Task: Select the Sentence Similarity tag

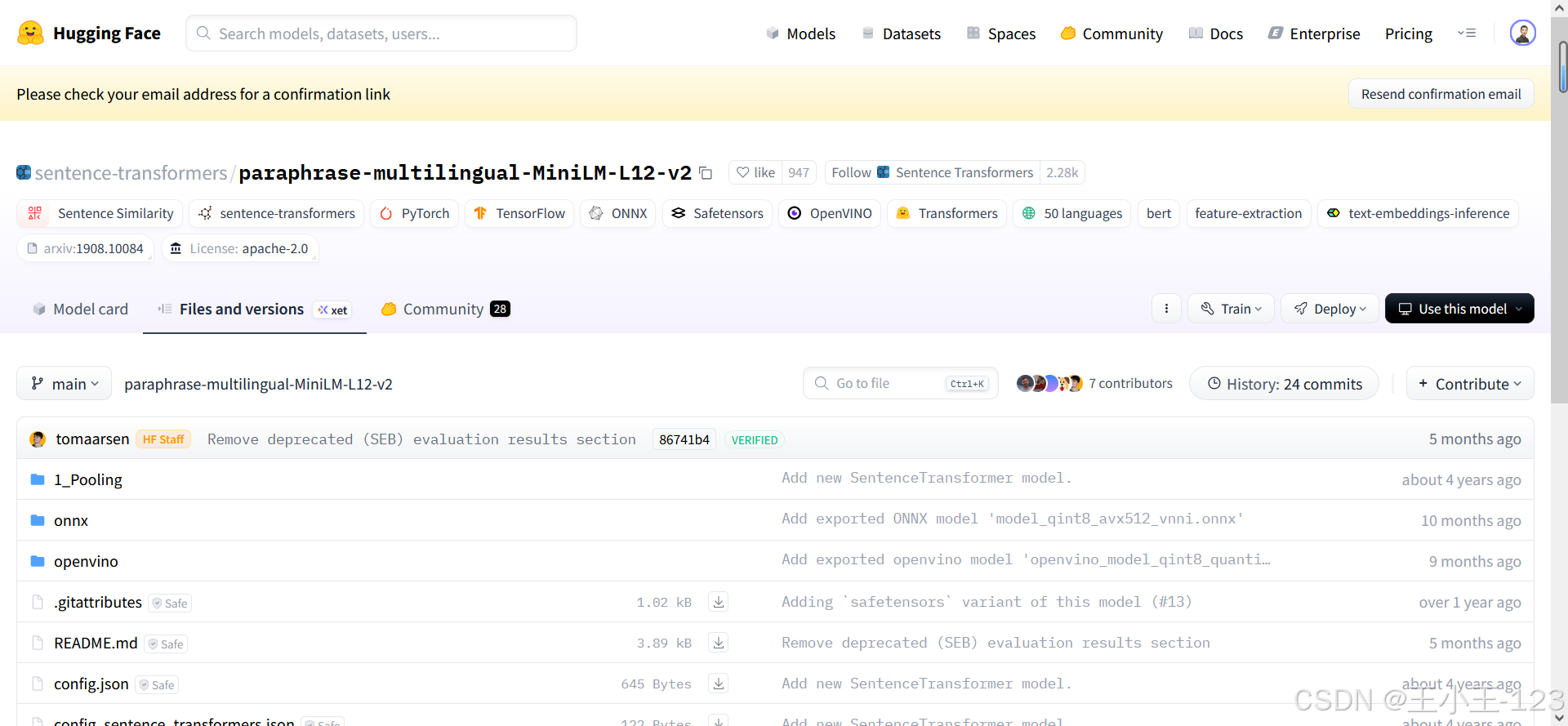Action: click(100, 213)
